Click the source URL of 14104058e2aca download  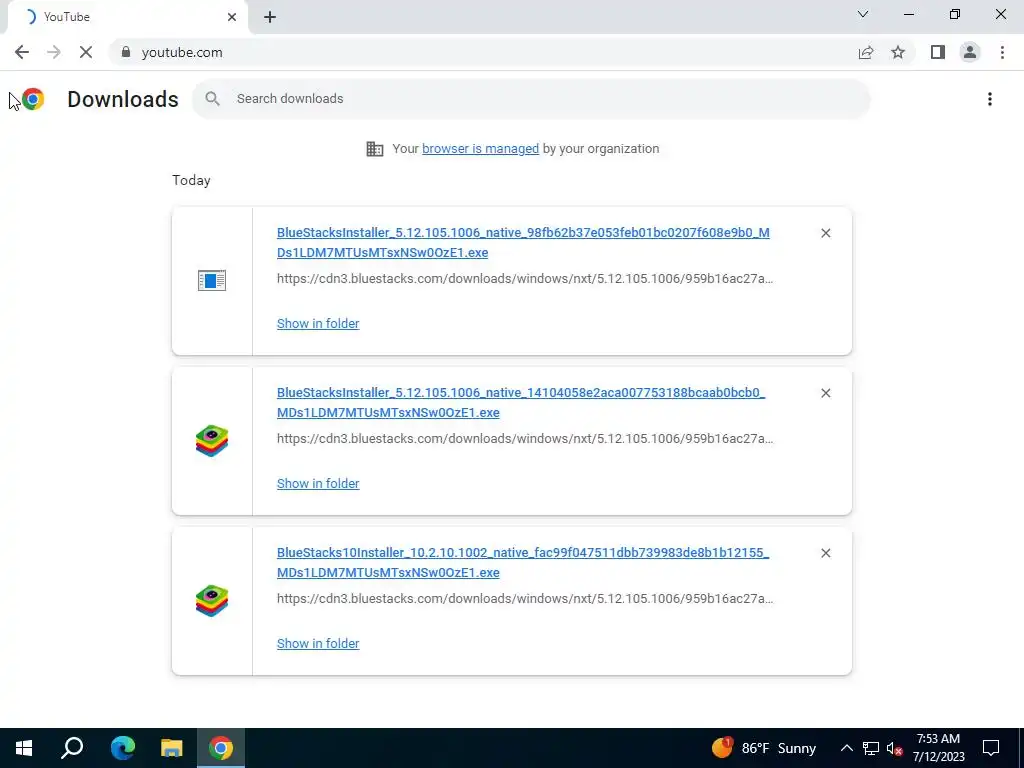pos(525,439)
